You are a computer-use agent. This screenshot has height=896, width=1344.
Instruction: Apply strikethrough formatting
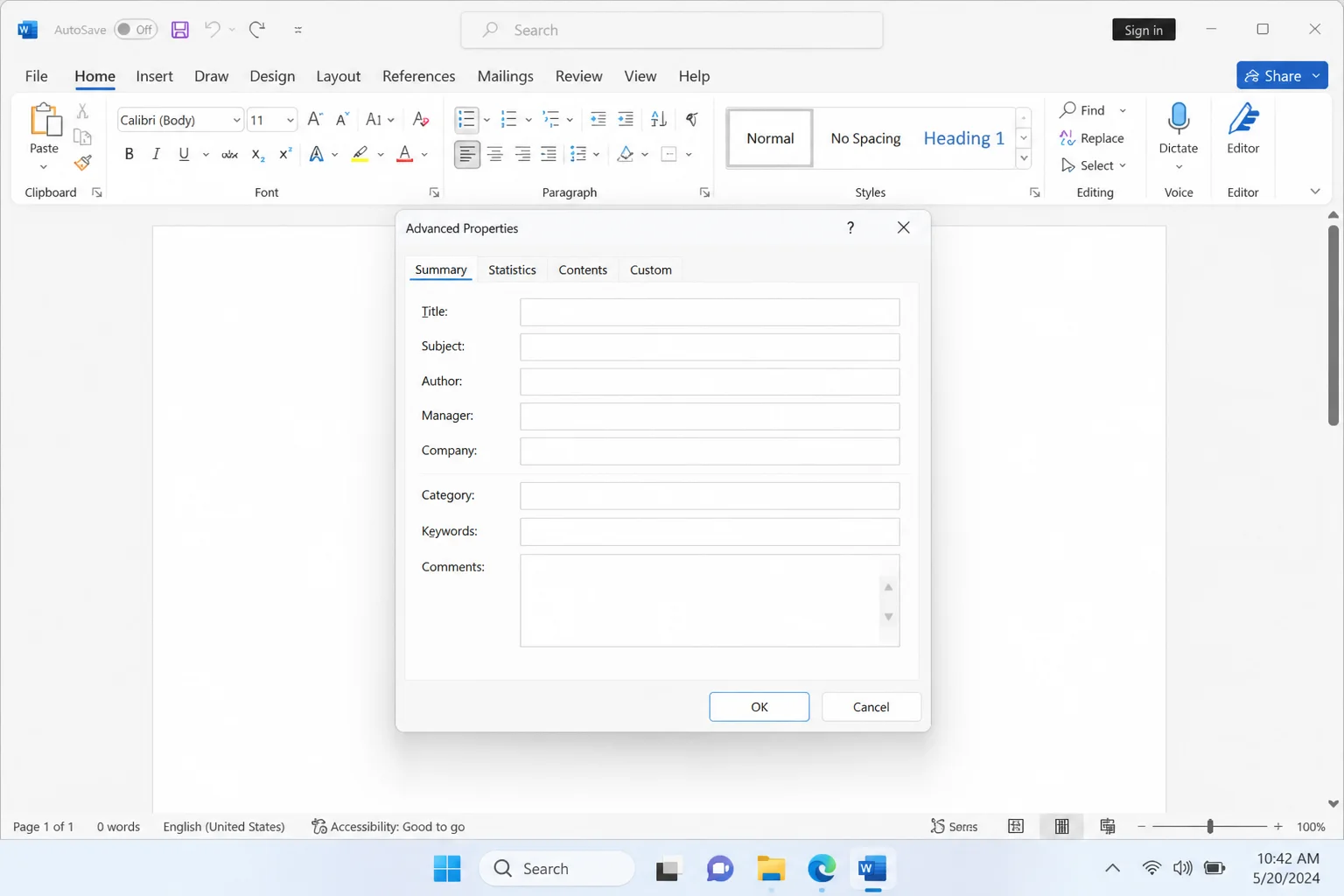(229, 155)
